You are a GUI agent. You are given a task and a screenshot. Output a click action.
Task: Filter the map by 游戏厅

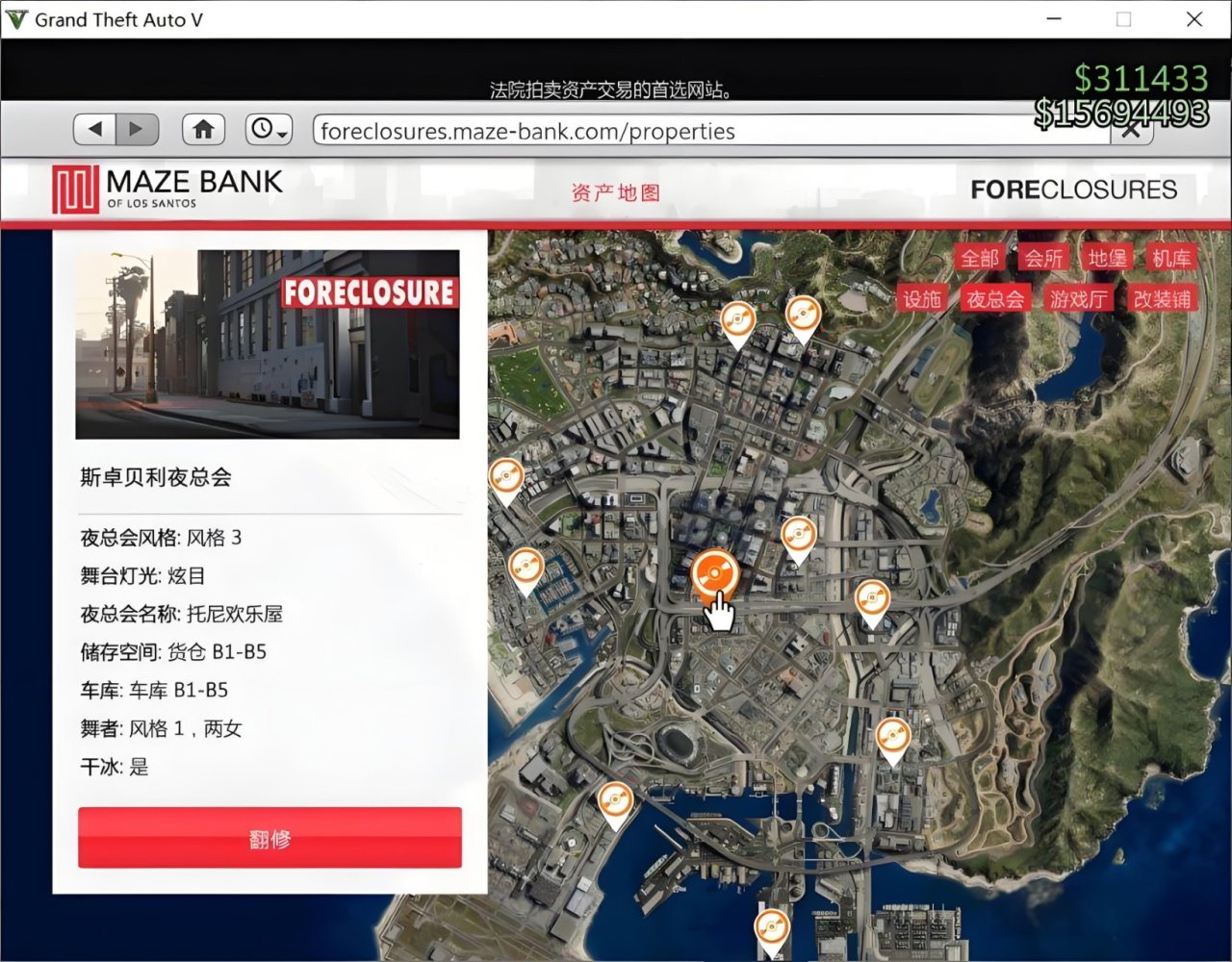[1078, 299]
